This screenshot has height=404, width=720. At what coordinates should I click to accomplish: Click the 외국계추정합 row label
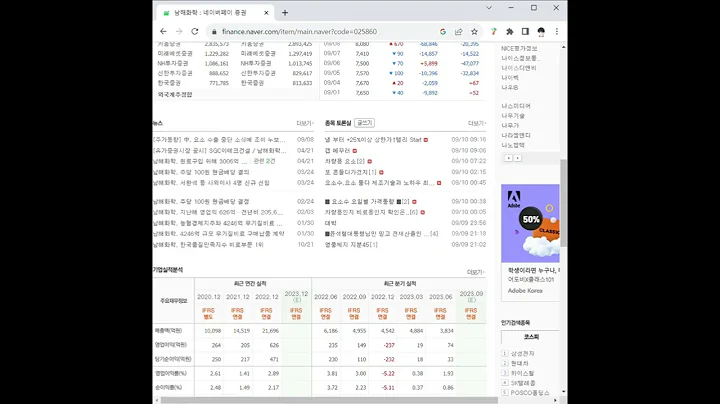(x=175, y=95)
